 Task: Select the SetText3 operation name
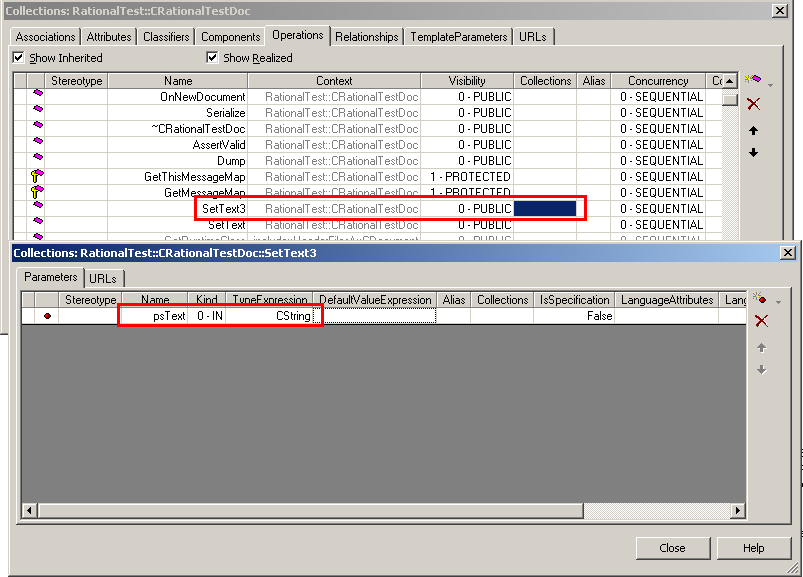(x=224, y=208)
